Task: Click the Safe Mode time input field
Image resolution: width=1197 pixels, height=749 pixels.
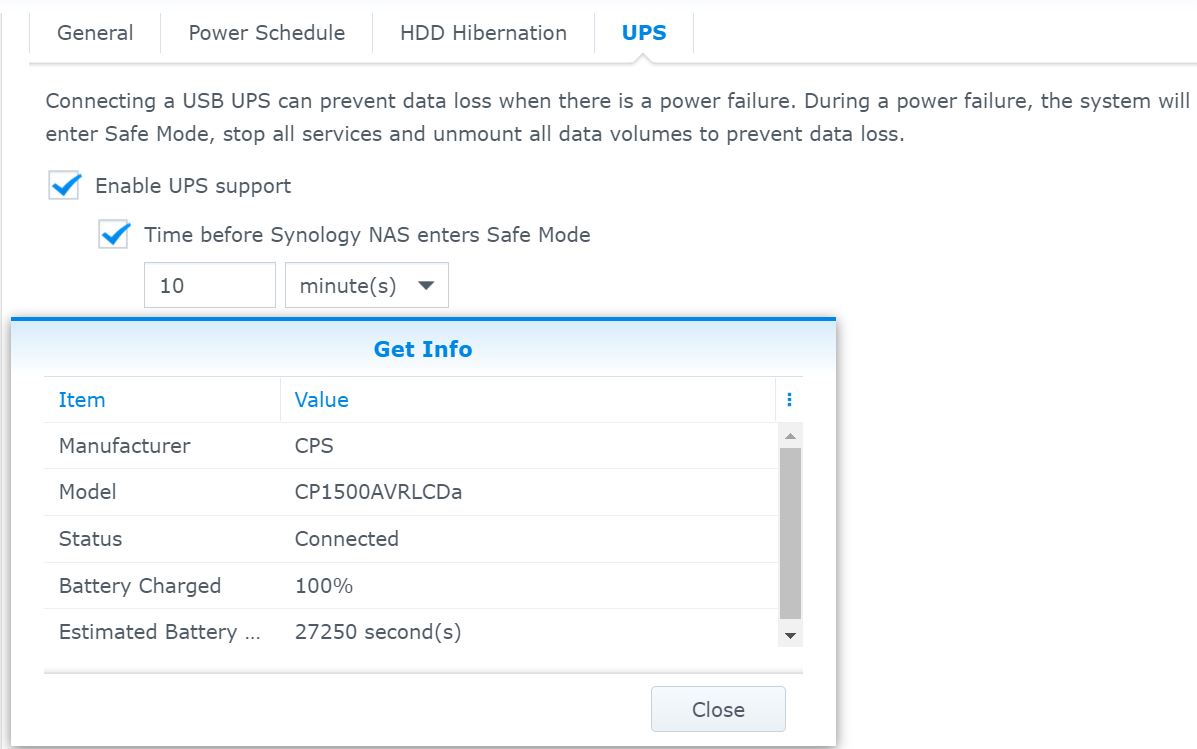Action: click(x=209, y=286)
